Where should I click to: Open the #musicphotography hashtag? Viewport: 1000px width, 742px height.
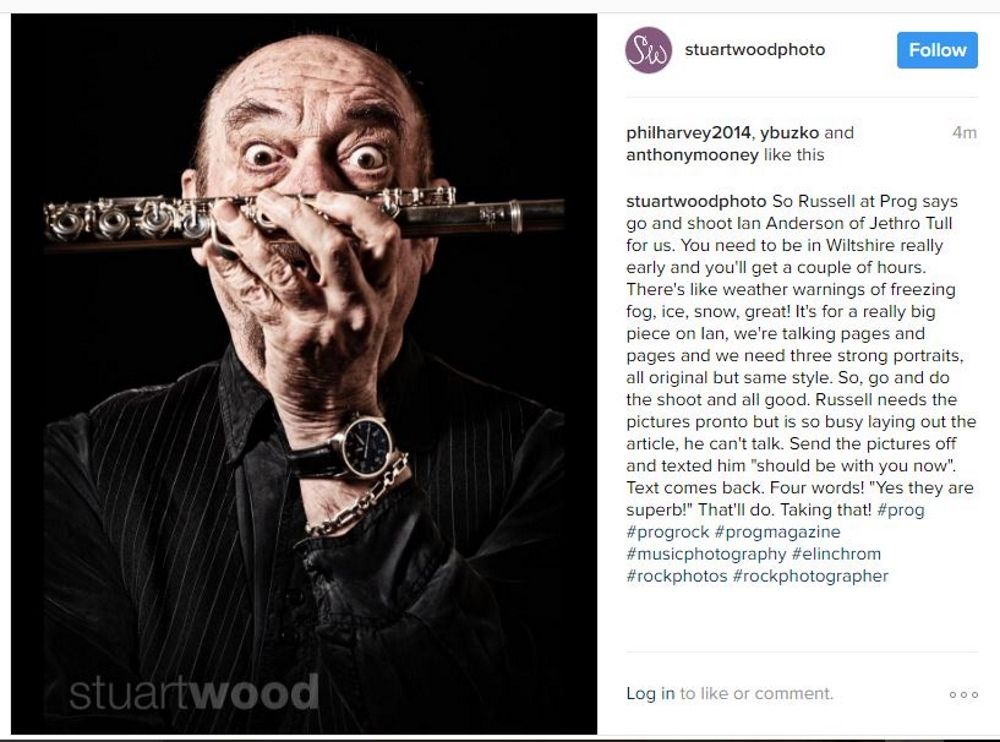pyautogui.click(x=706, y=554)
